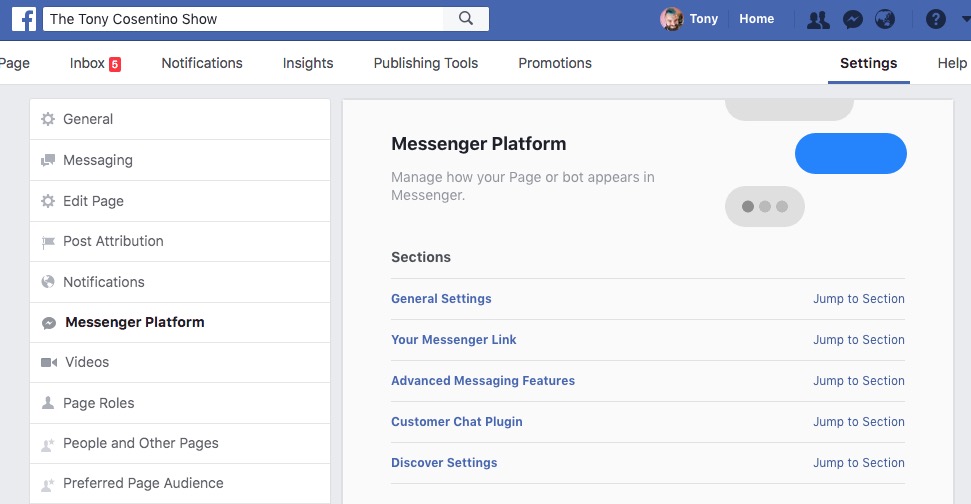The height and width of the screenshot is (504, 971).
Task: Click the sidebar Notifications globe icon
Action: pyautogui.click(x=48, y=282)
